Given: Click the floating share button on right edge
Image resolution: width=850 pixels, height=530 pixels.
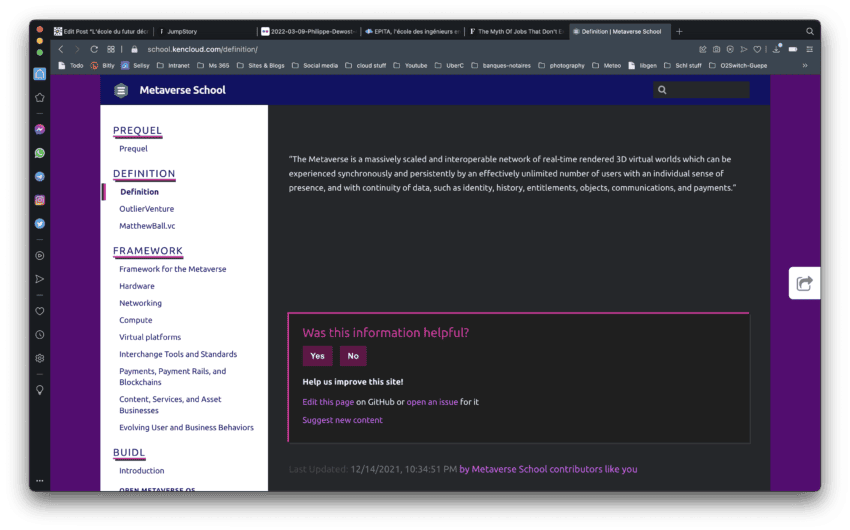Looking at the screenshot, I should coord(804,283).
